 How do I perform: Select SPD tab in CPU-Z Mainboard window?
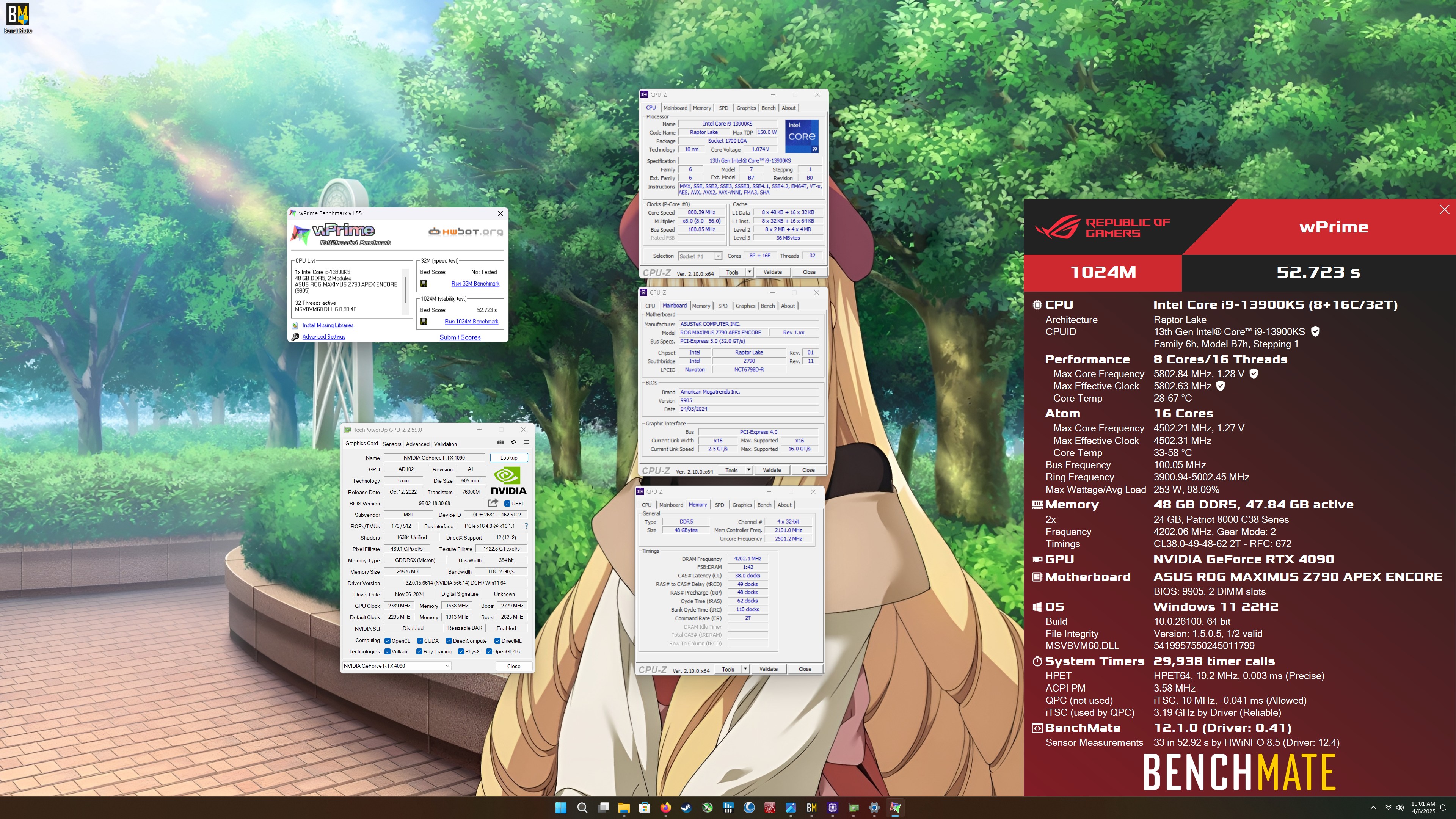723,306
